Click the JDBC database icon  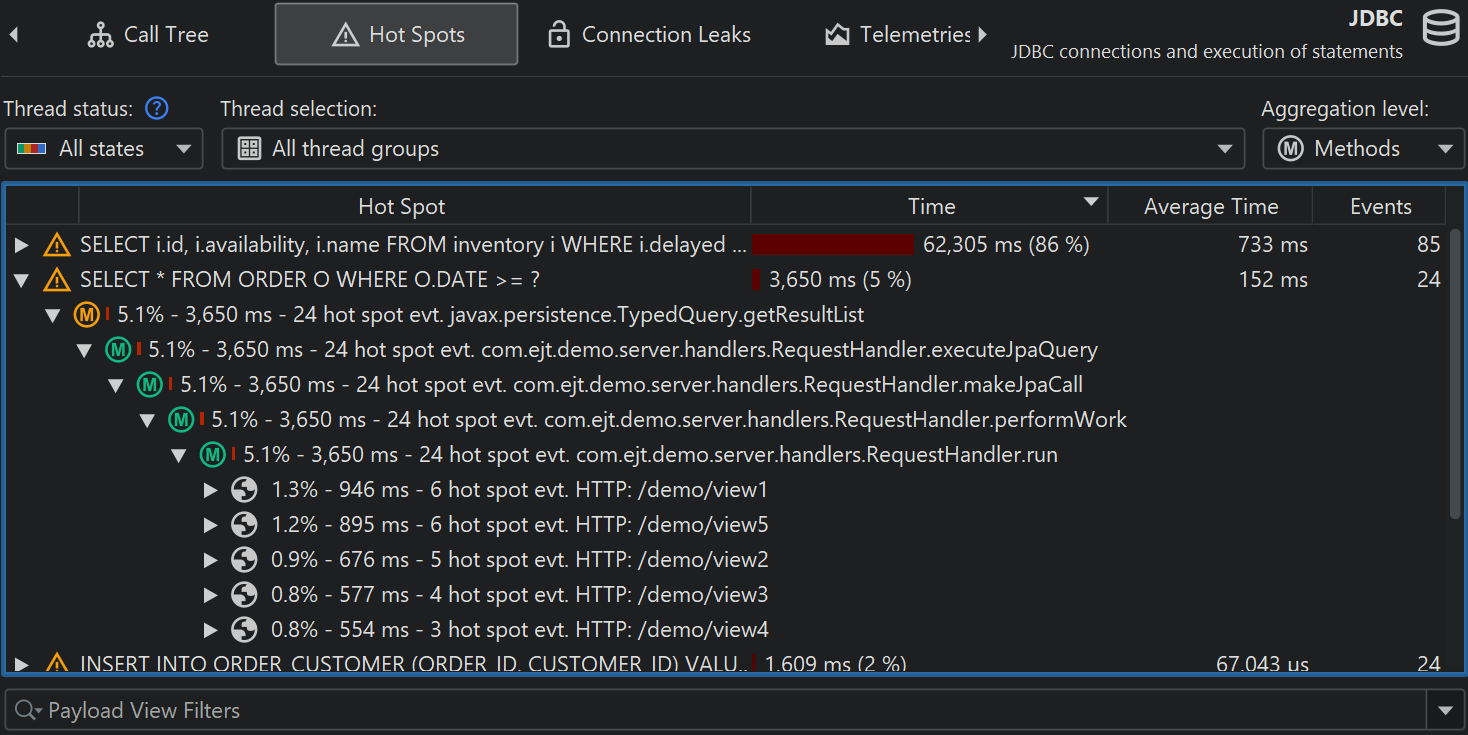point(1441,29)
